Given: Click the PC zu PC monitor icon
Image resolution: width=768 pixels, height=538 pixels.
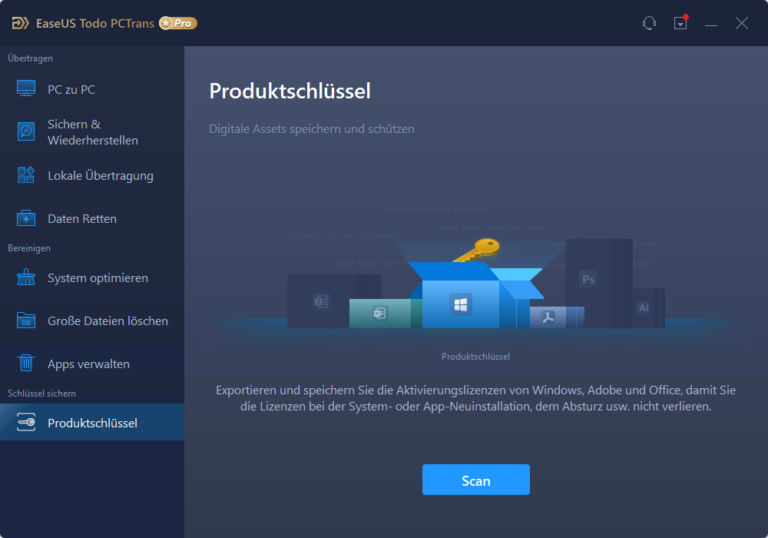Looking at the screenshot, I should pyautogui.click(x=26, y=89).
